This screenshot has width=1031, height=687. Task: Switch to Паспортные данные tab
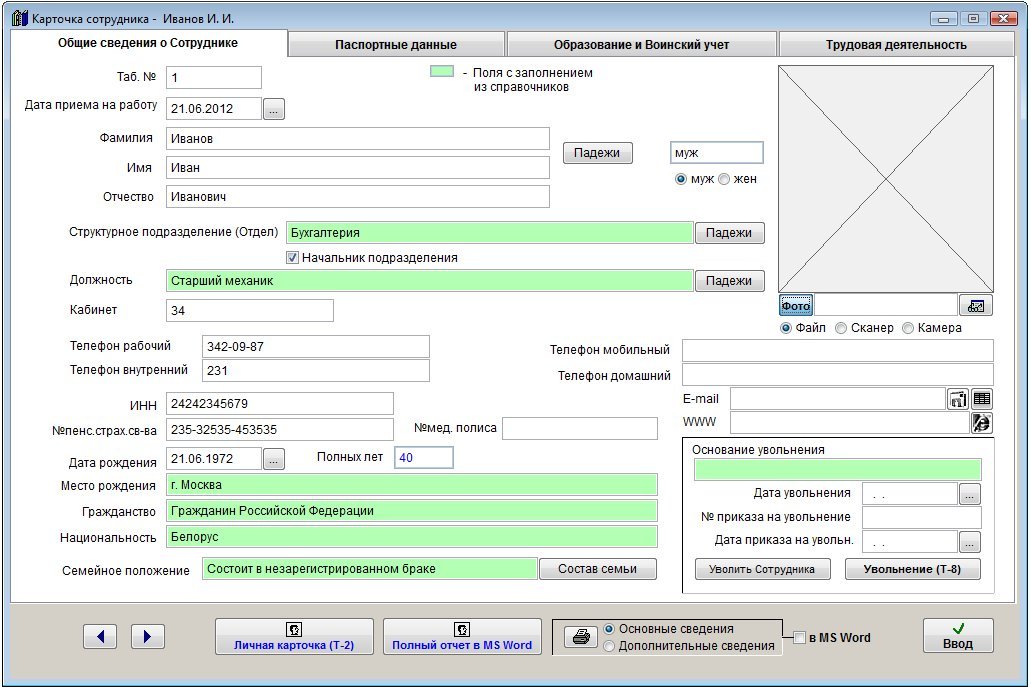[x=396, y=44]
